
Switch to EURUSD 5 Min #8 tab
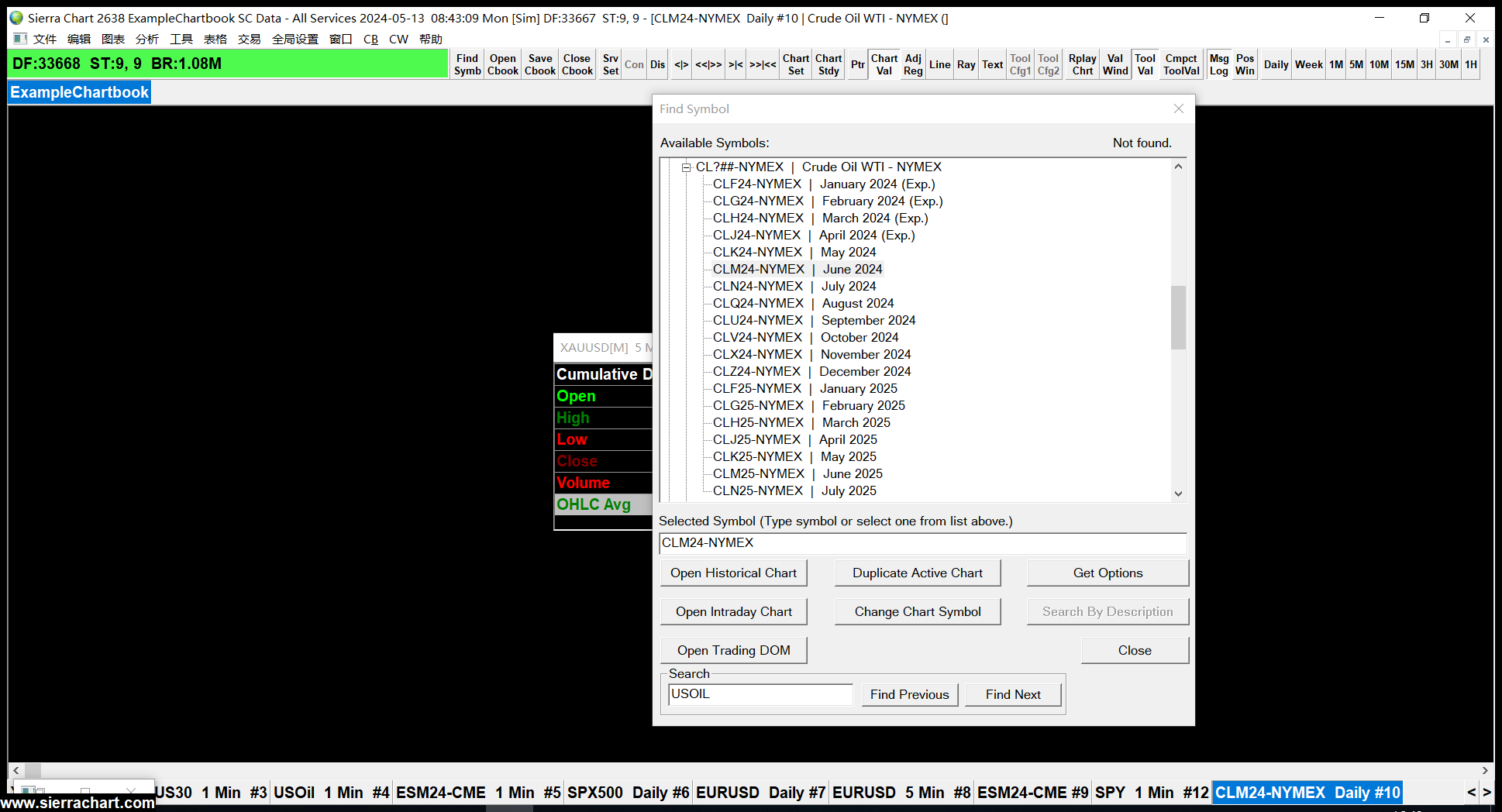(x=902, y=793)
